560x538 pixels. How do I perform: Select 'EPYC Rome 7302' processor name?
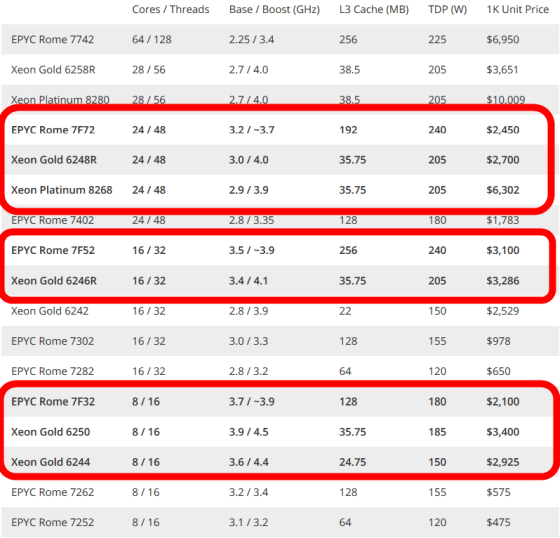click(x=52, y=341)
